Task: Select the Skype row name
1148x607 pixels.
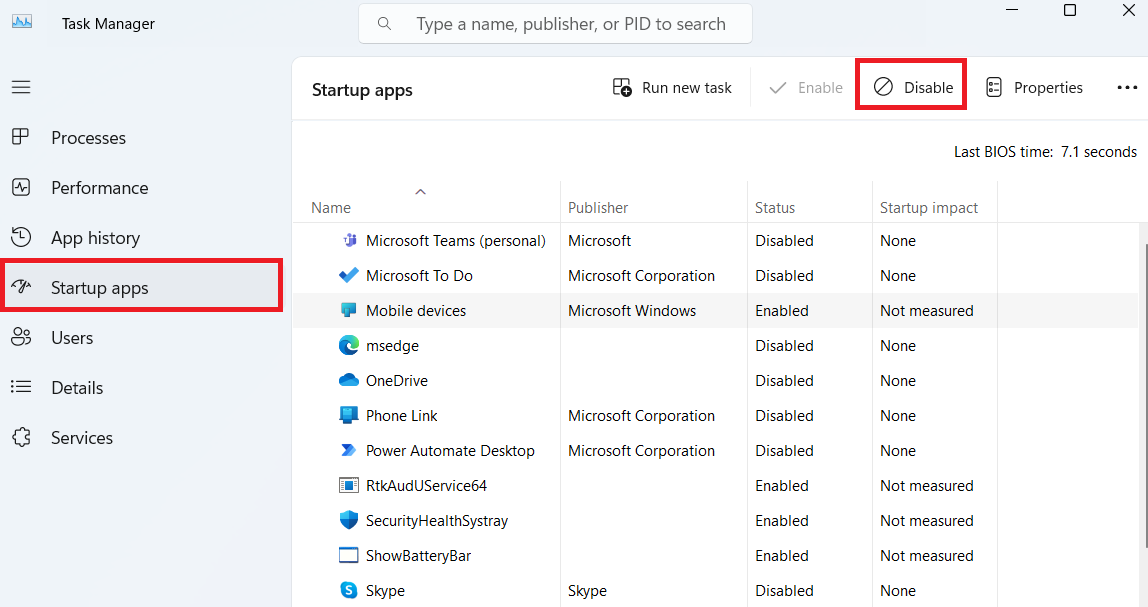Action: click(x=385, y=591)
